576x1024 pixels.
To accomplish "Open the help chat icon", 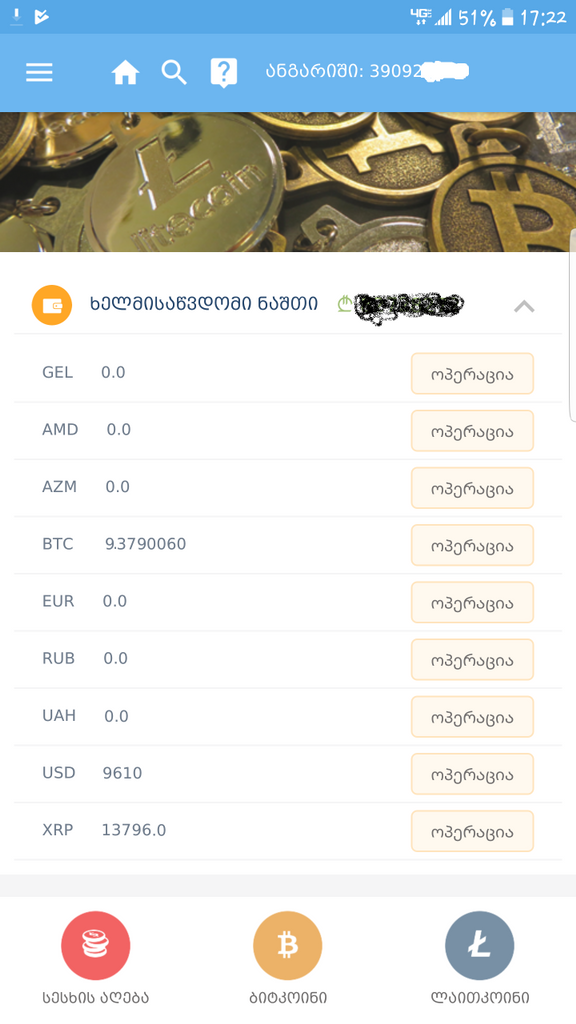I will pos(223,71).
